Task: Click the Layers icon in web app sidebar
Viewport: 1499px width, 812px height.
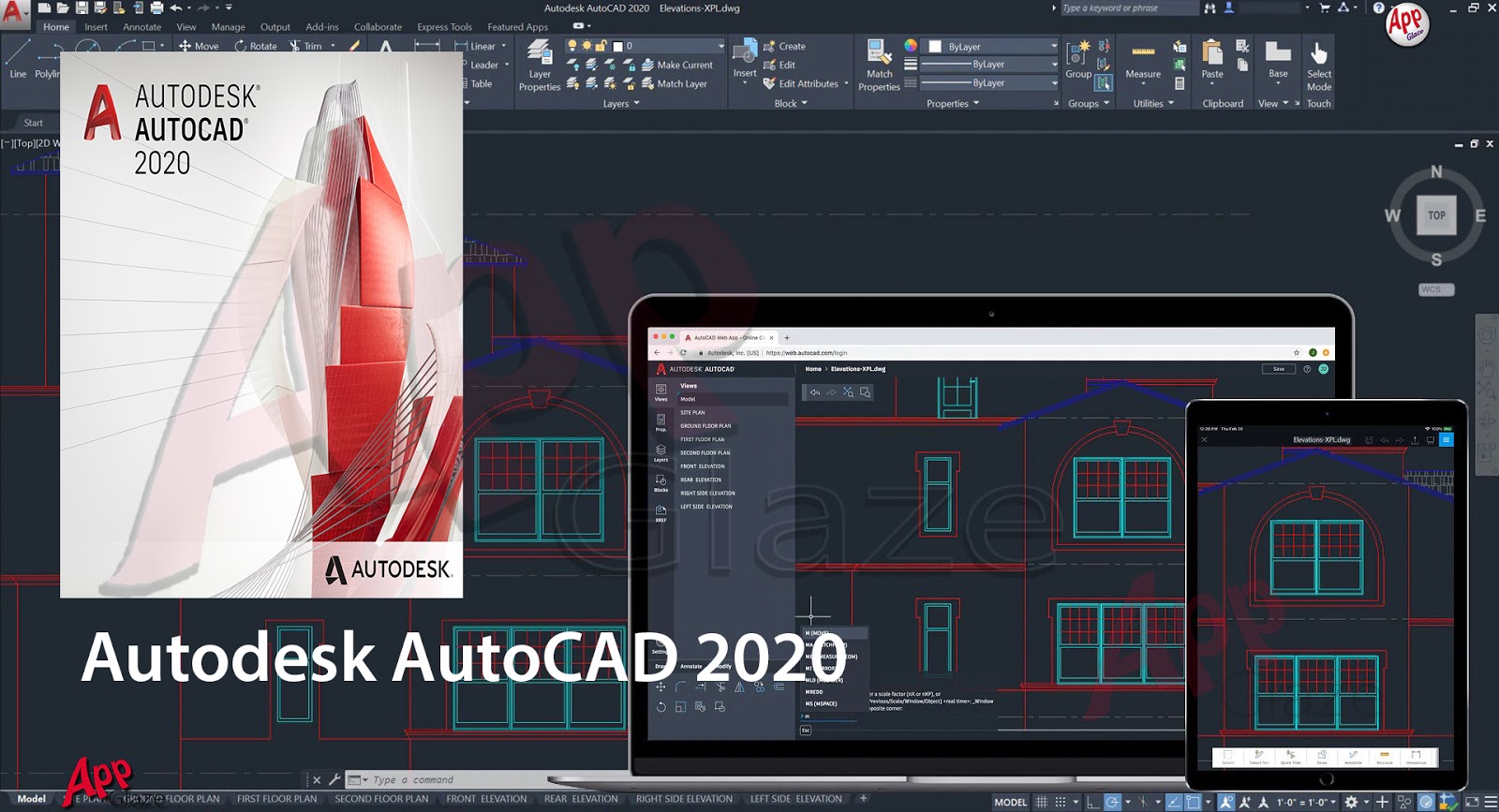Action: tap(660, 452)
